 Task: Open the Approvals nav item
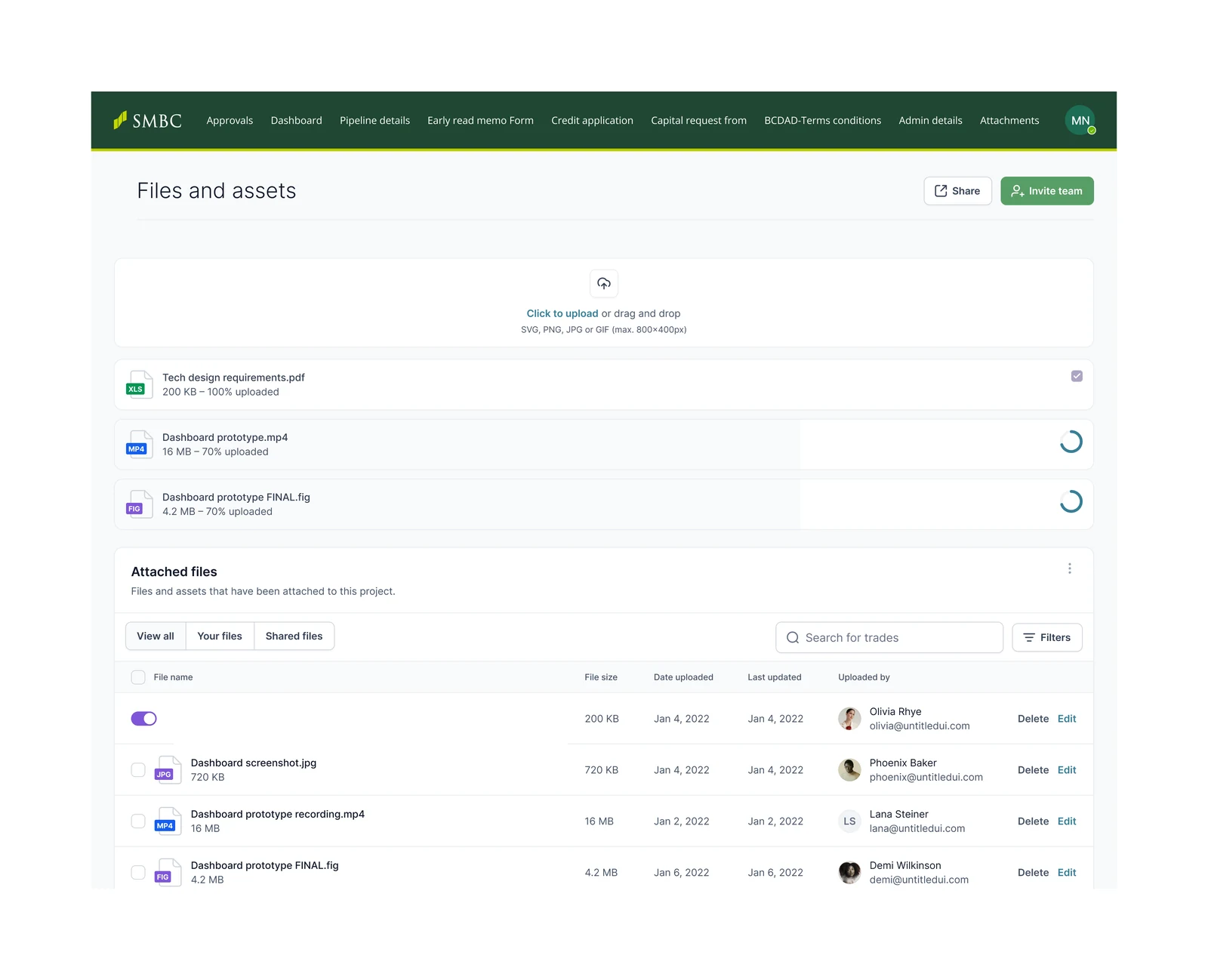(x=230, y=121)
